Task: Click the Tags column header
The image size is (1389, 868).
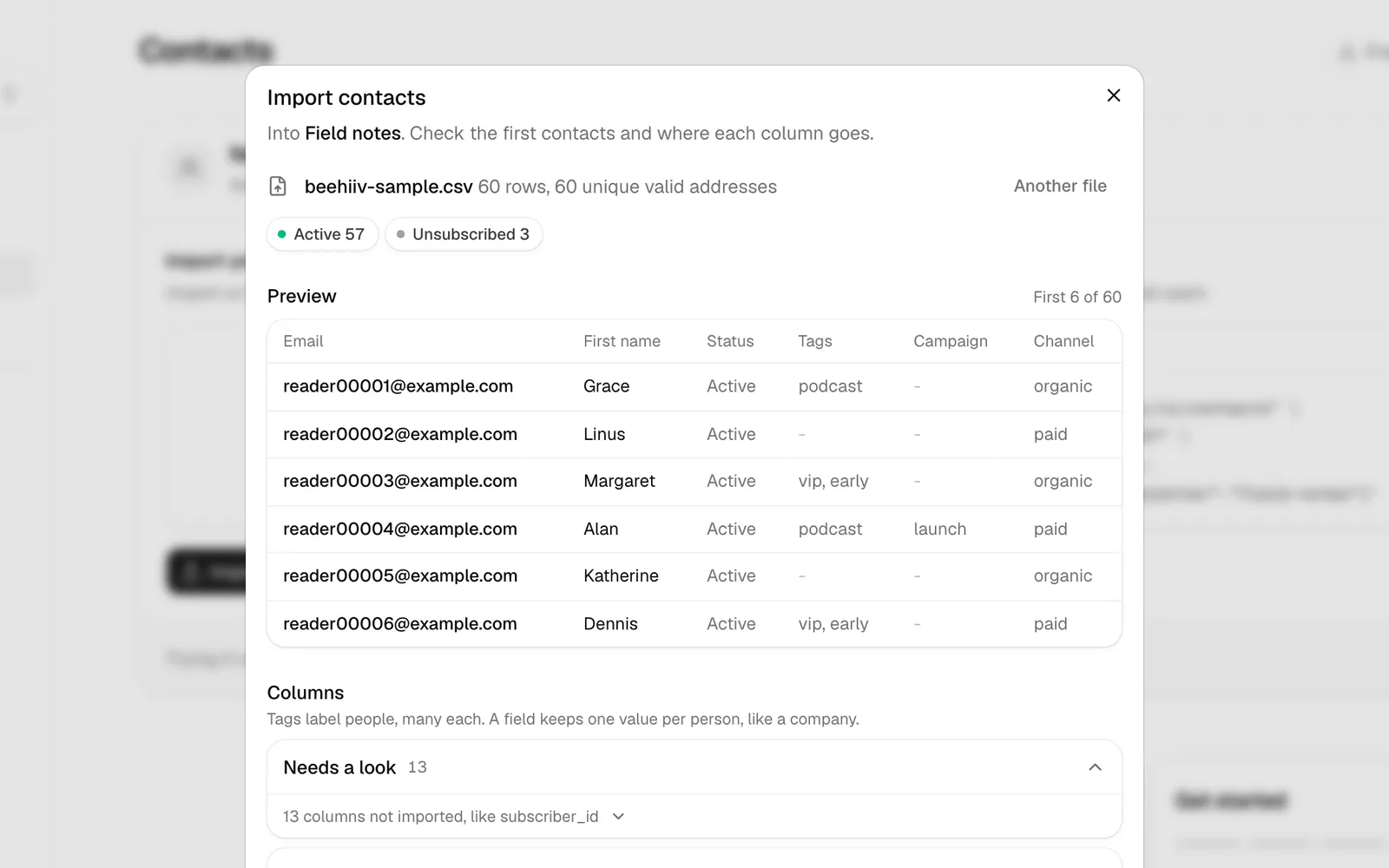Action: [815, 341]
